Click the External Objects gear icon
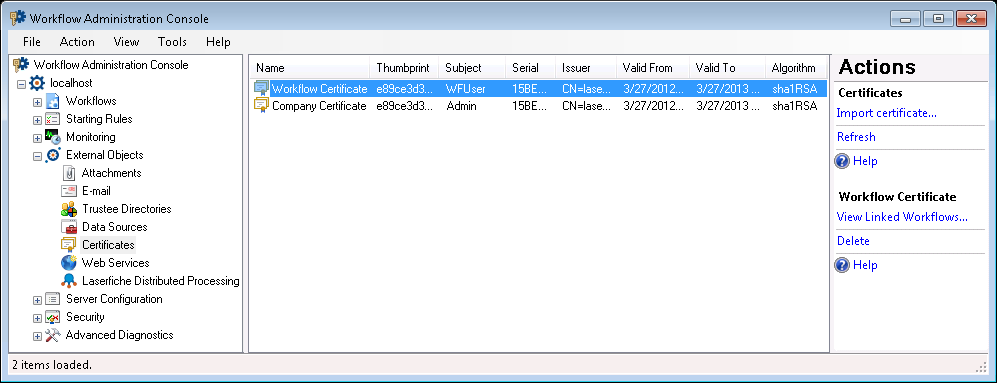The width and height of the screenshot is (997, 383). pos(53,155)
